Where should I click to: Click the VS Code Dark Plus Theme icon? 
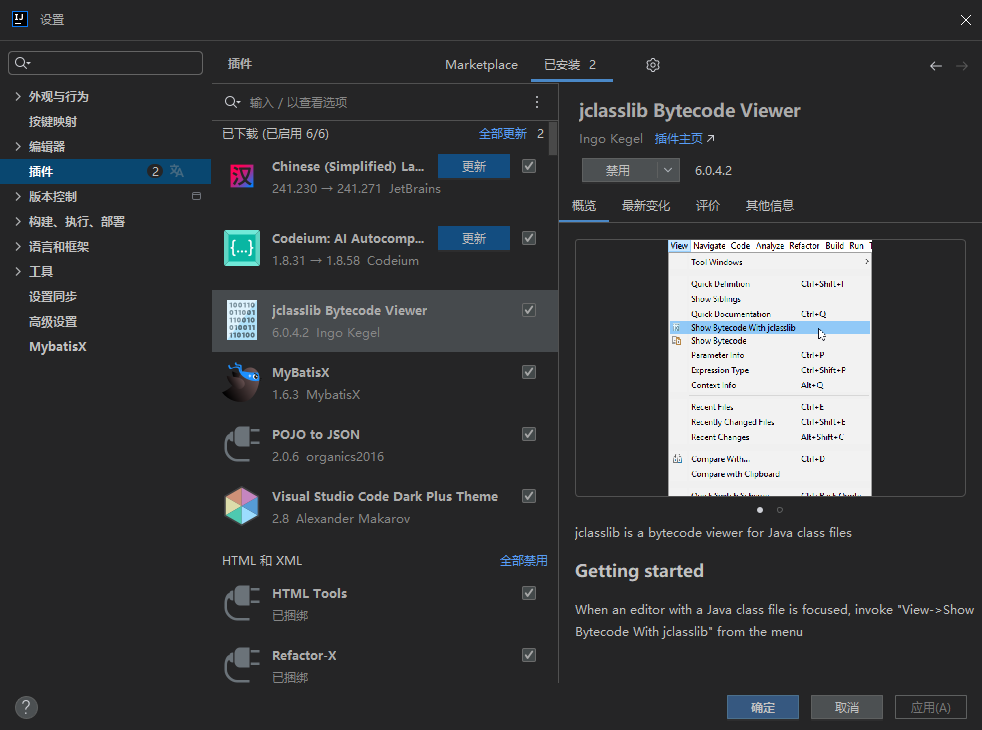coord(242,506)
